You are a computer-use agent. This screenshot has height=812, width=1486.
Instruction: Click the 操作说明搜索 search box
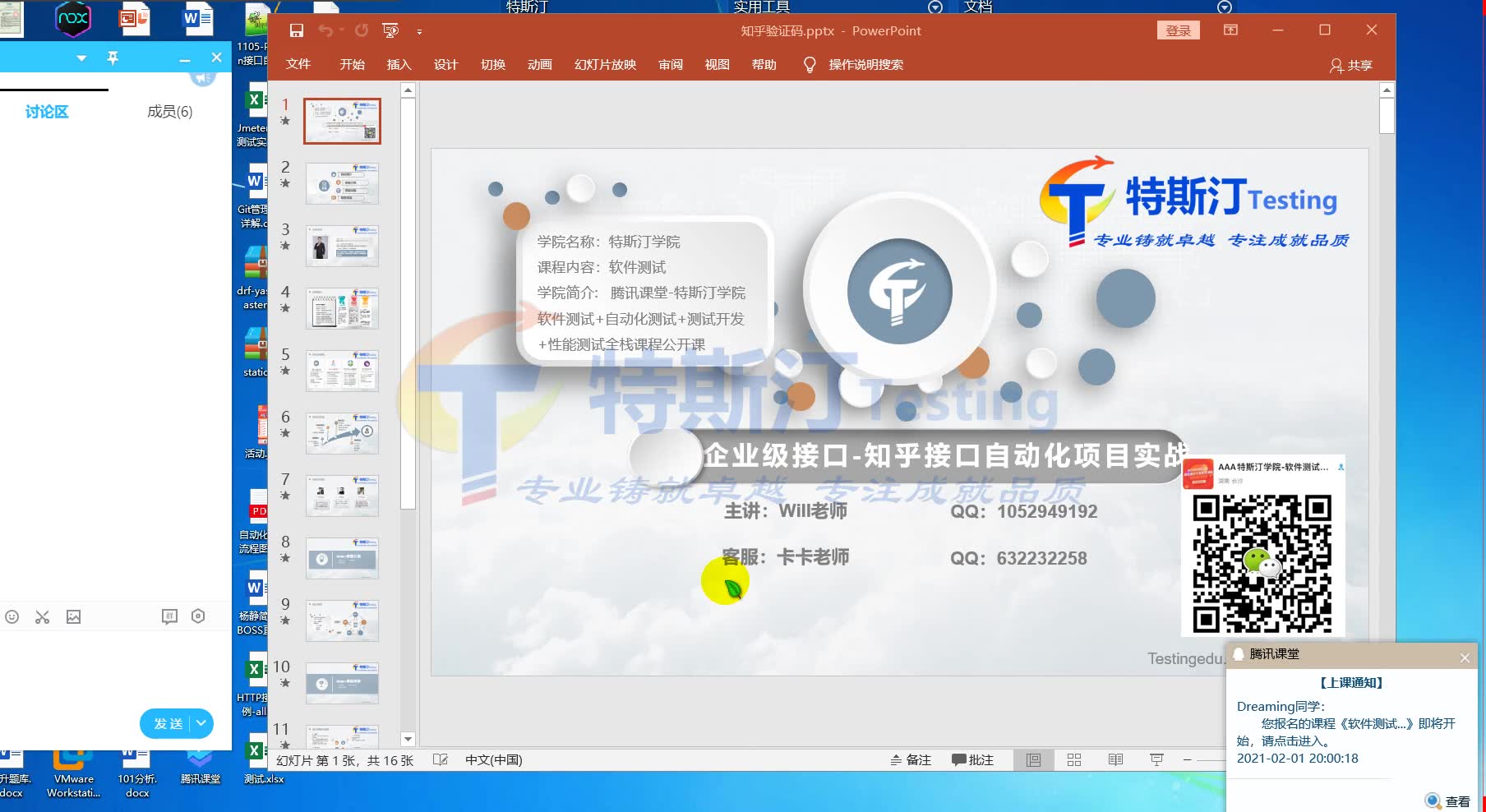point(865,64)
